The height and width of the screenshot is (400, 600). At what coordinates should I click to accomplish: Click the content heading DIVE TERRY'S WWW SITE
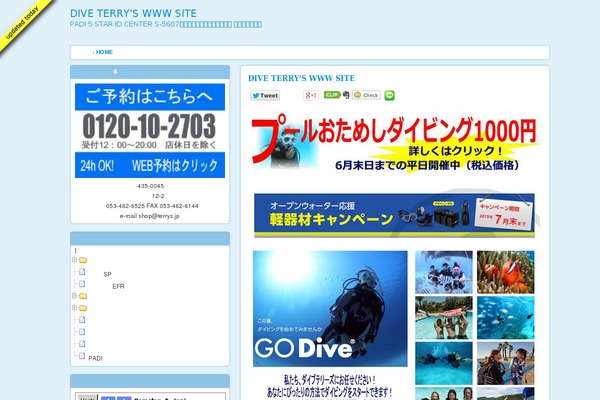click(x=302, y=78)
